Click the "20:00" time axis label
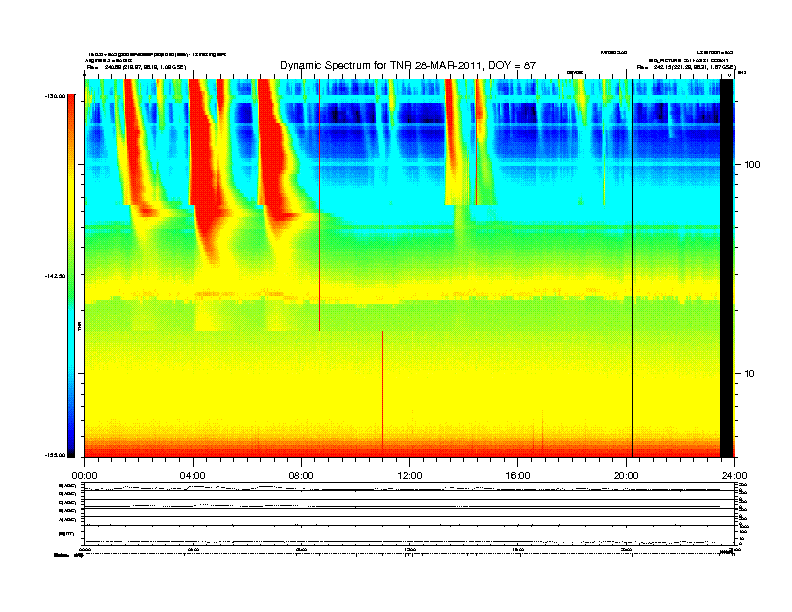The width and height of the screenshot is (792, 612). point(626,475)
